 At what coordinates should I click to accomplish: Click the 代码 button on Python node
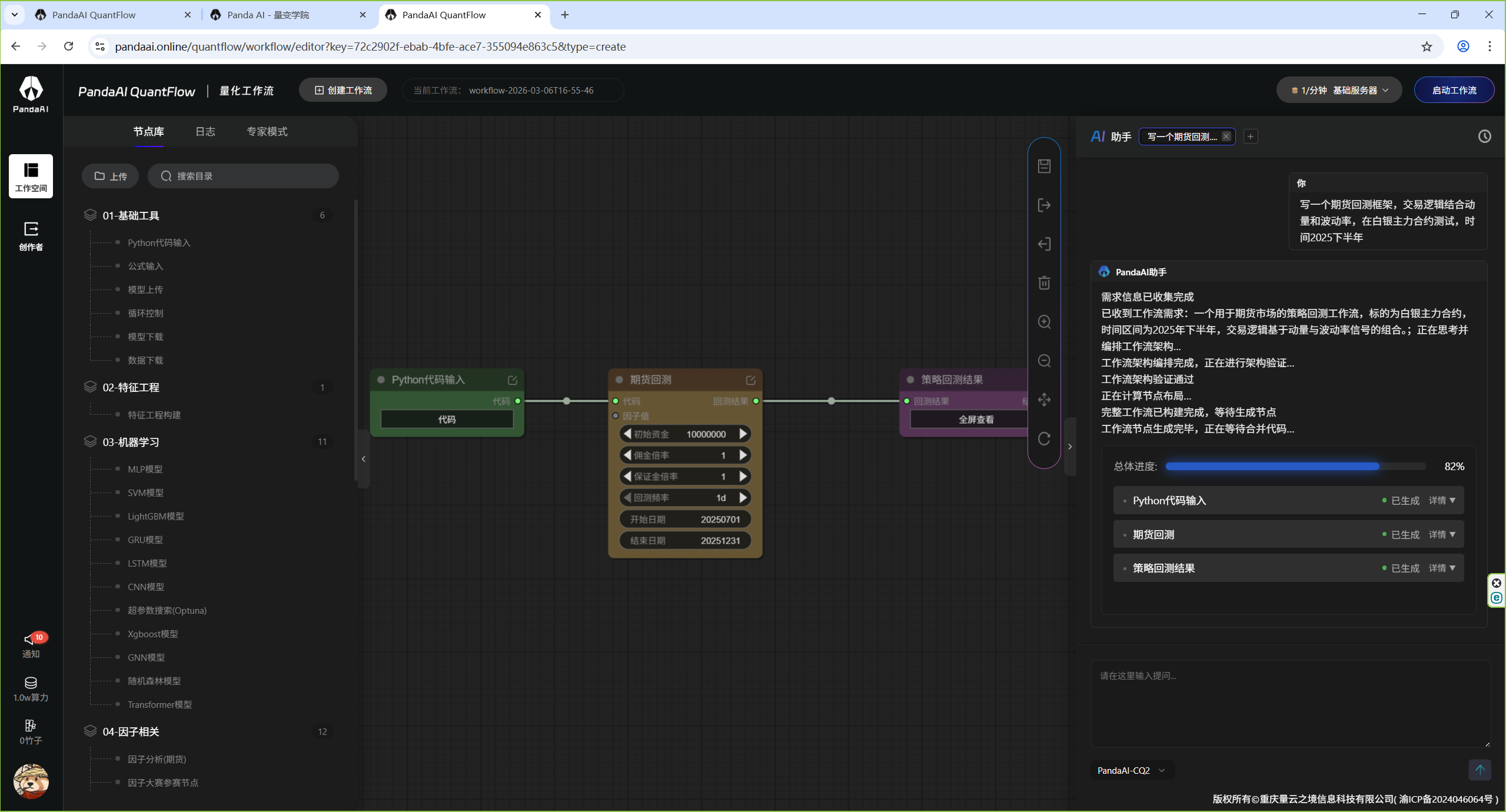coord(447,420)
